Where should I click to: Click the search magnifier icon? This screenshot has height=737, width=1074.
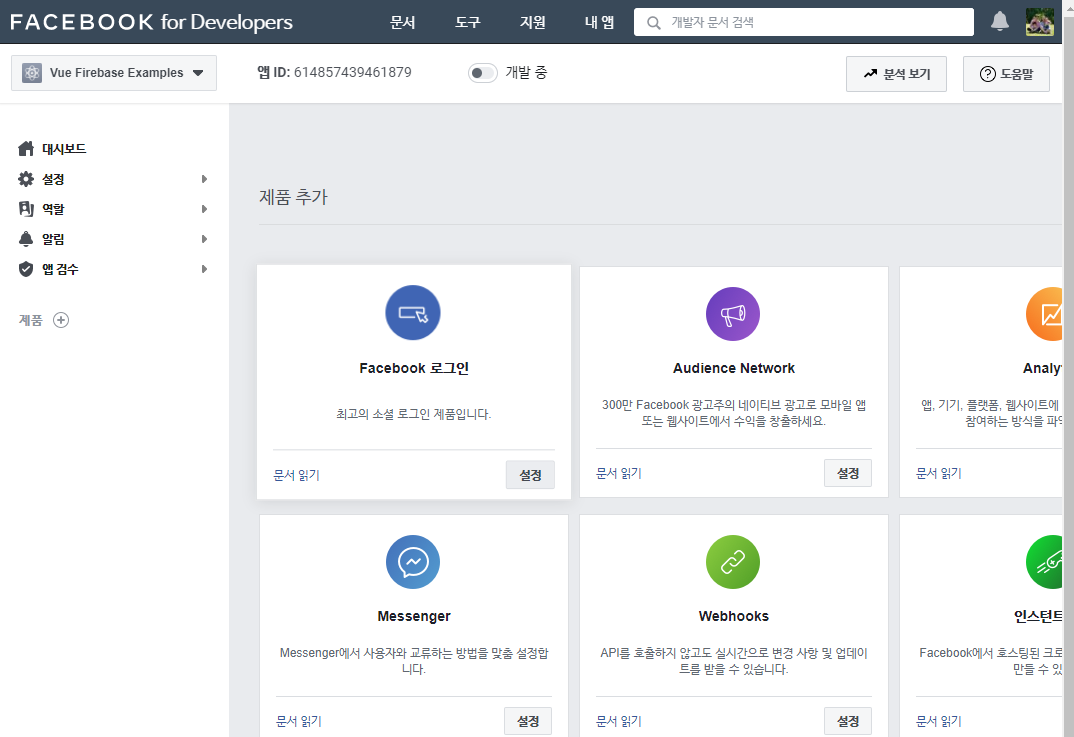[x=653, y=23]
